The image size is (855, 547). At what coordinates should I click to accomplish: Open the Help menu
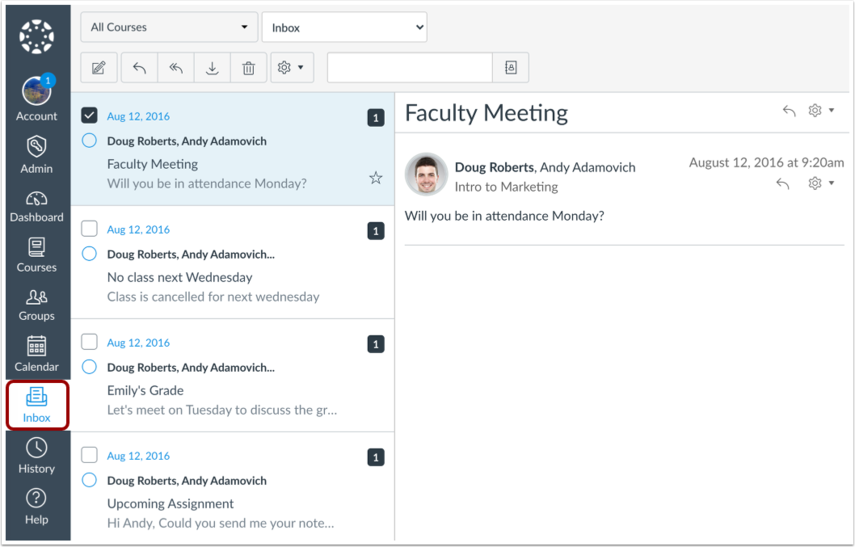point(37,507)
